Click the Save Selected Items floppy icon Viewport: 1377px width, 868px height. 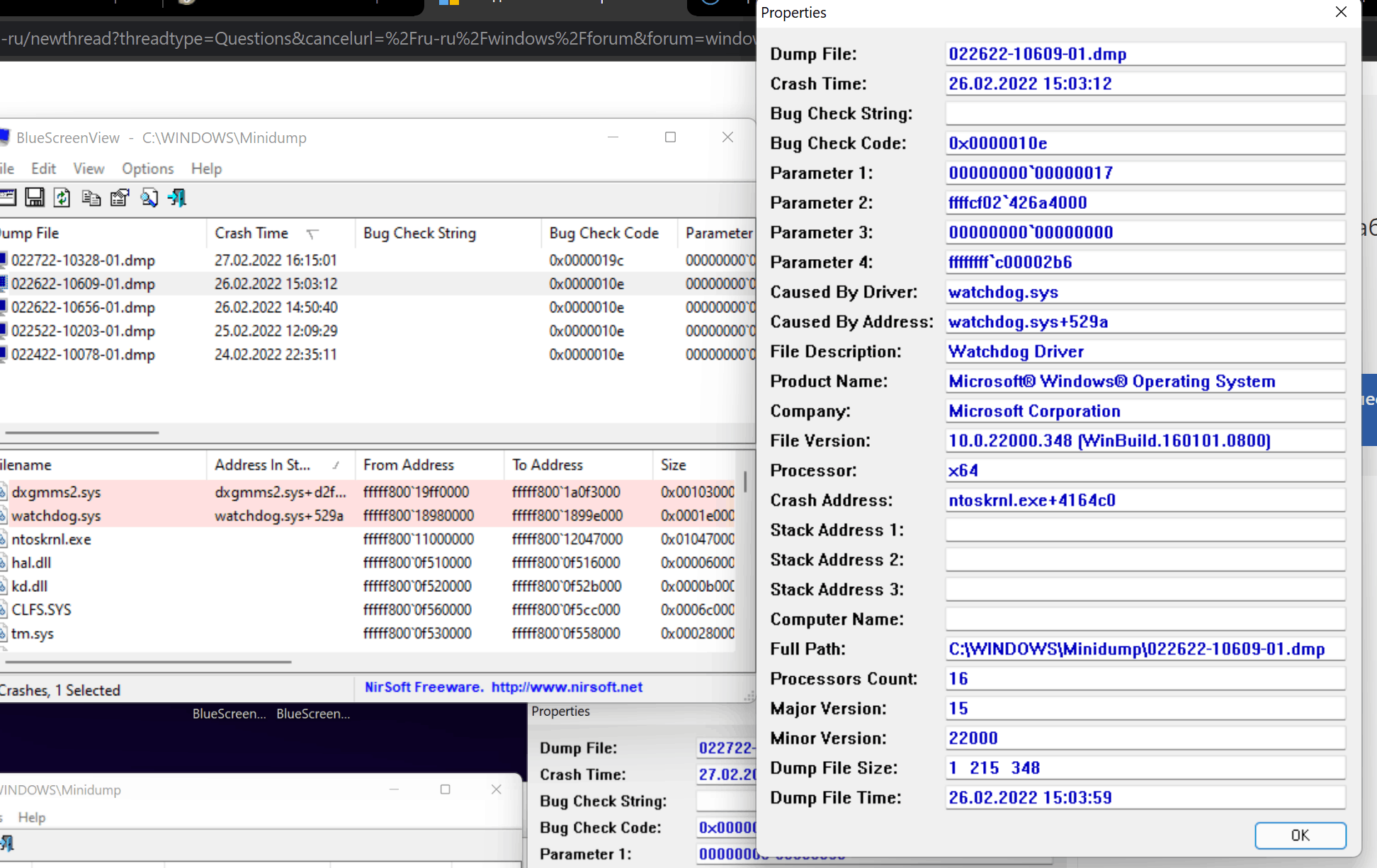[34, 198]
